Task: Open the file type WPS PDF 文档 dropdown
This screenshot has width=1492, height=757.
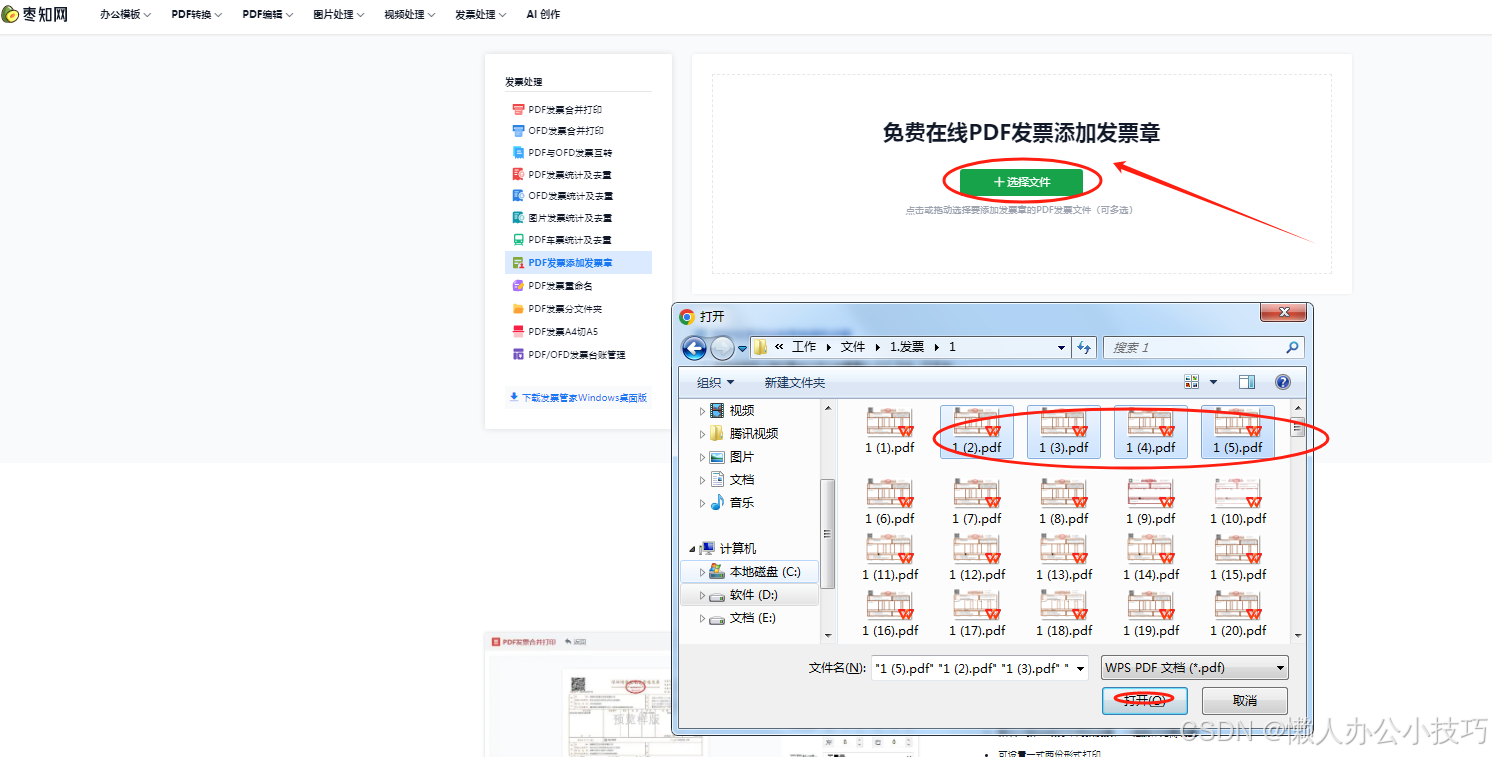Action: (1194, 668)
